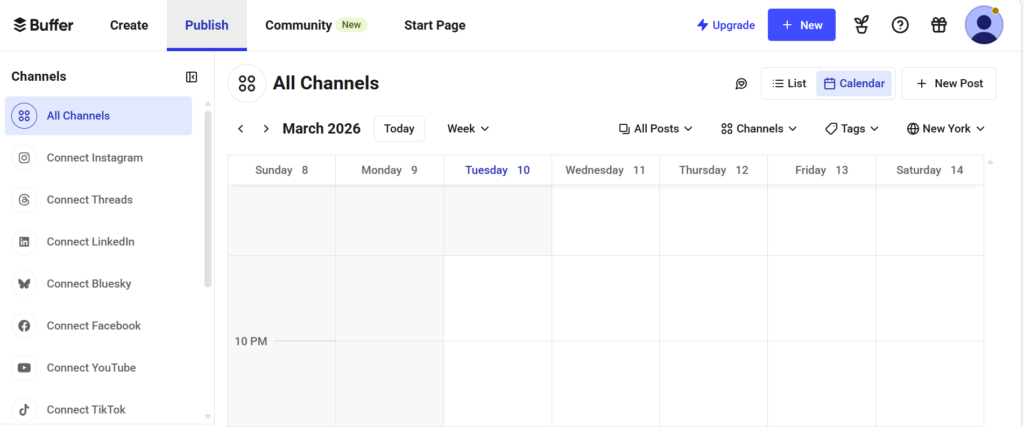
Task: Collapse the Channels sidebar panel icon
Action: coord(191,77)
